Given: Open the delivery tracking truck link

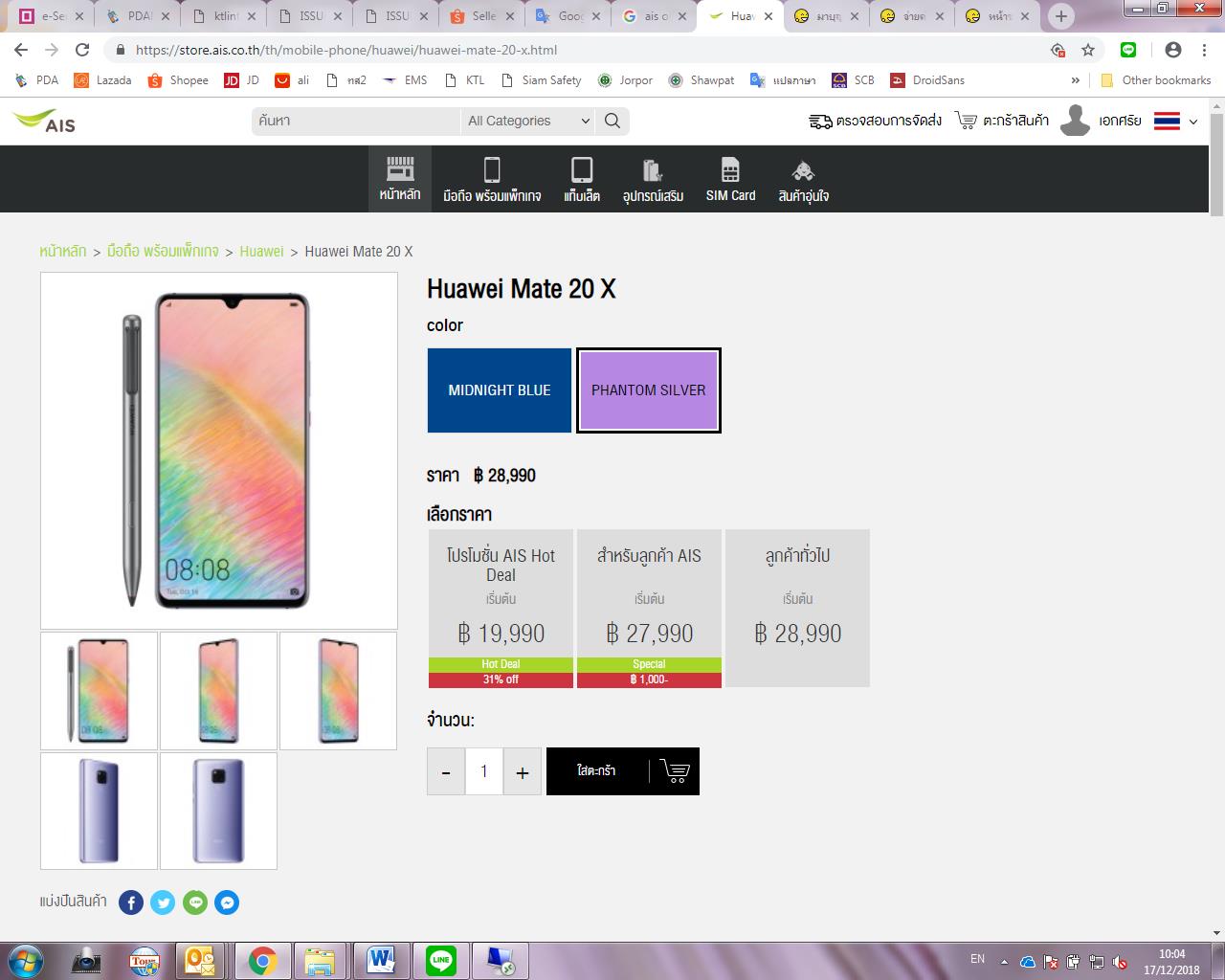Looking at the screenshot, I should click(875, 121).
